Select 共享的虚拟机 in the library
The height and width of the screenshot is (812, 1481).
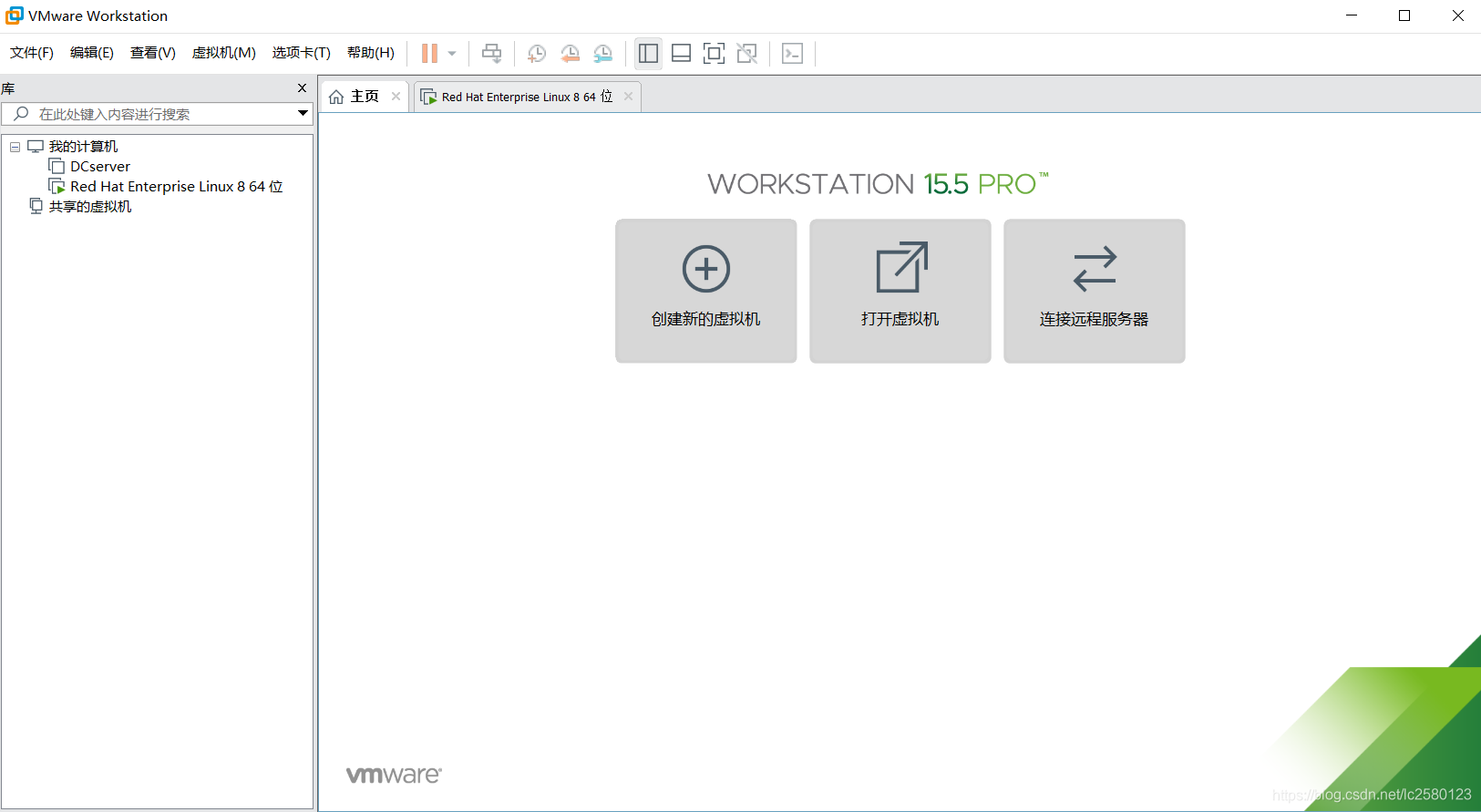pos(89,207)
